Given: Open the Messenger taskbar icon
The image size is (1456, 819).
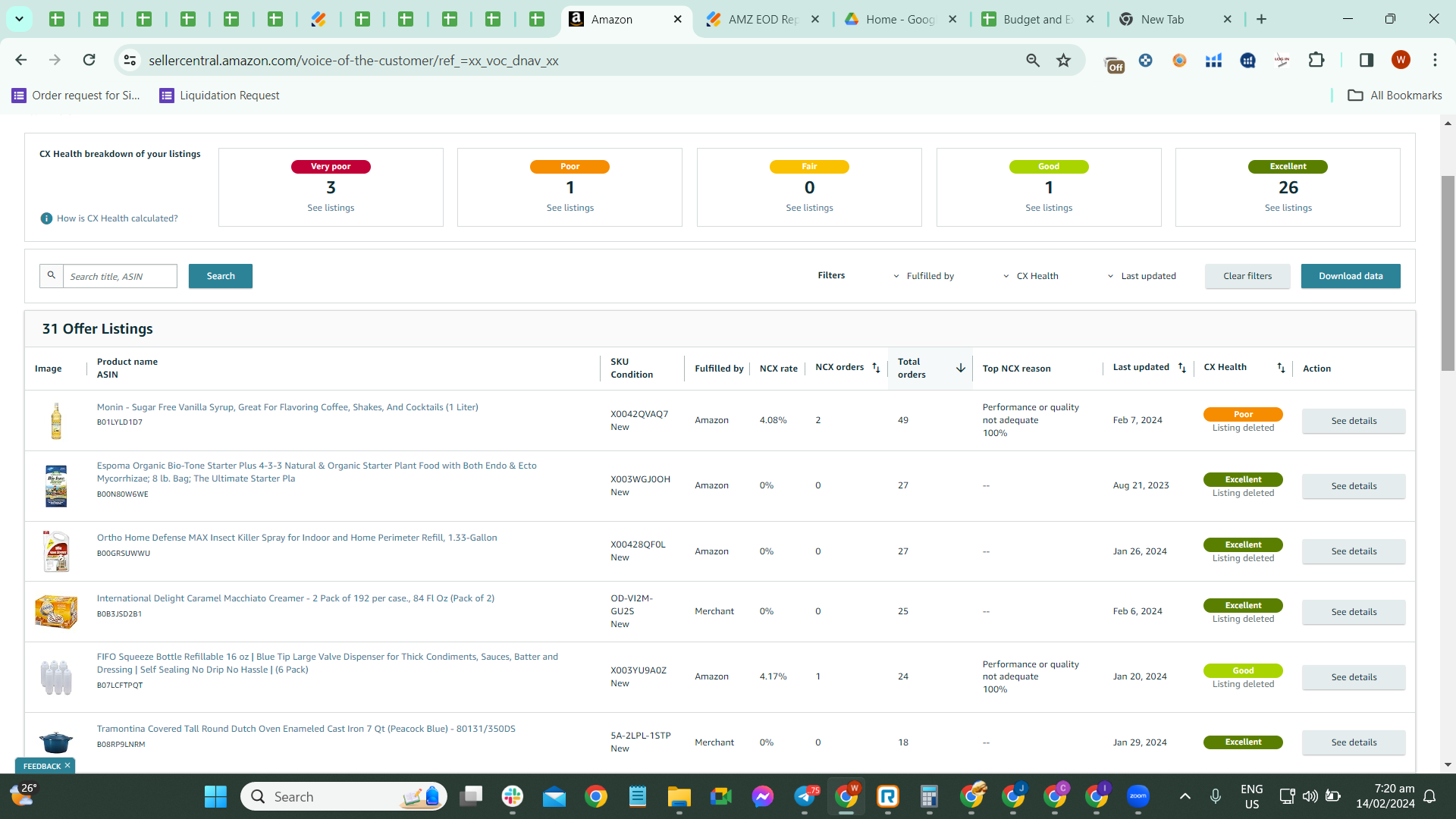Looking at the screenshot, I should click(x=763, y=796).
